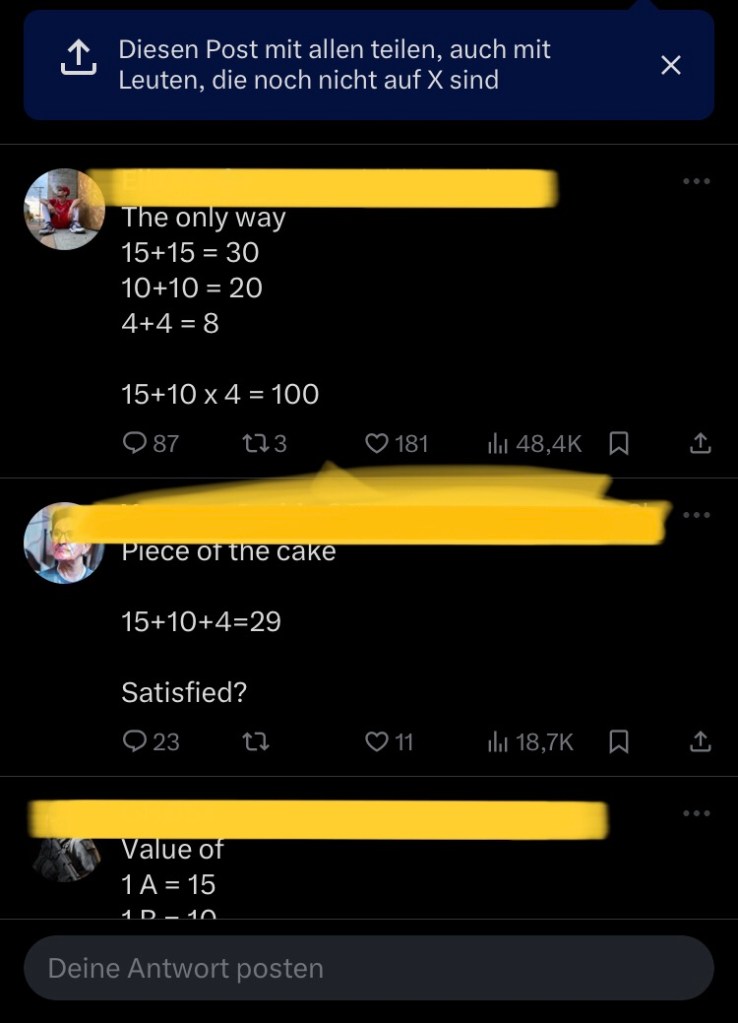
Task: Open the text "15+10 x 4 = 100" post
Action: (x=220, y=394)
